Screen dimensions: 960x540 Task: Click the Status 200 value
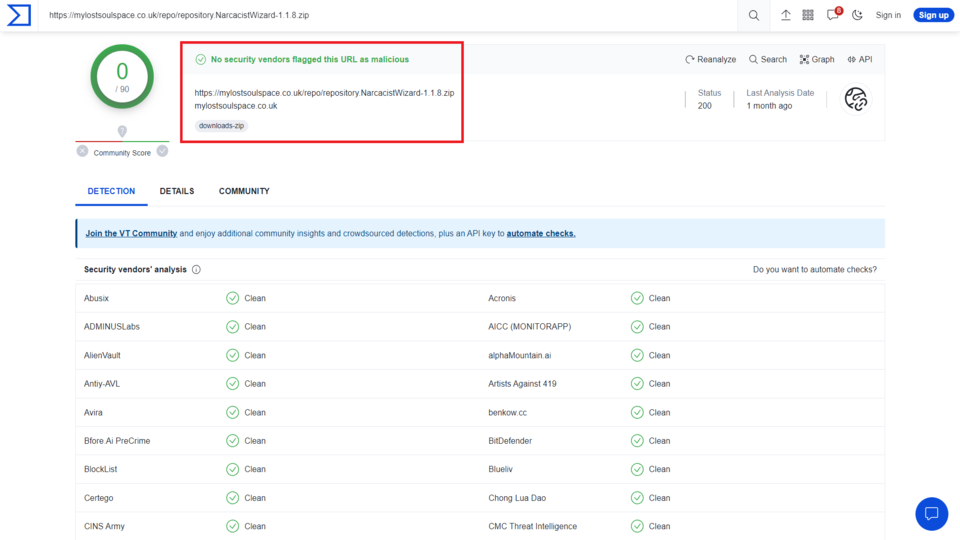[x=705, y=106]
